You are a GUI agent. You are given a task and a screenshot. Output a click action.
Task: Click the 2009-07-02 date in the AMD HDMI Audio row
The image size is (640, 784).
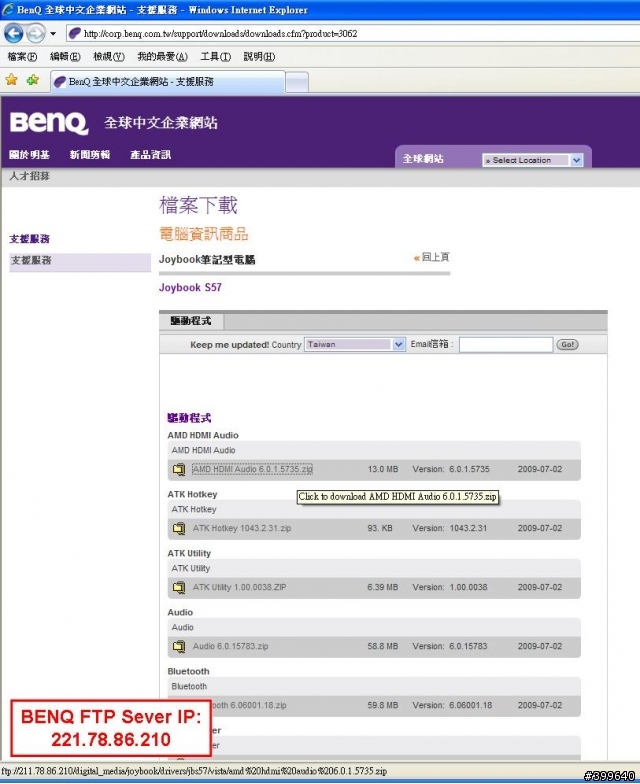(x=540, y=470)
